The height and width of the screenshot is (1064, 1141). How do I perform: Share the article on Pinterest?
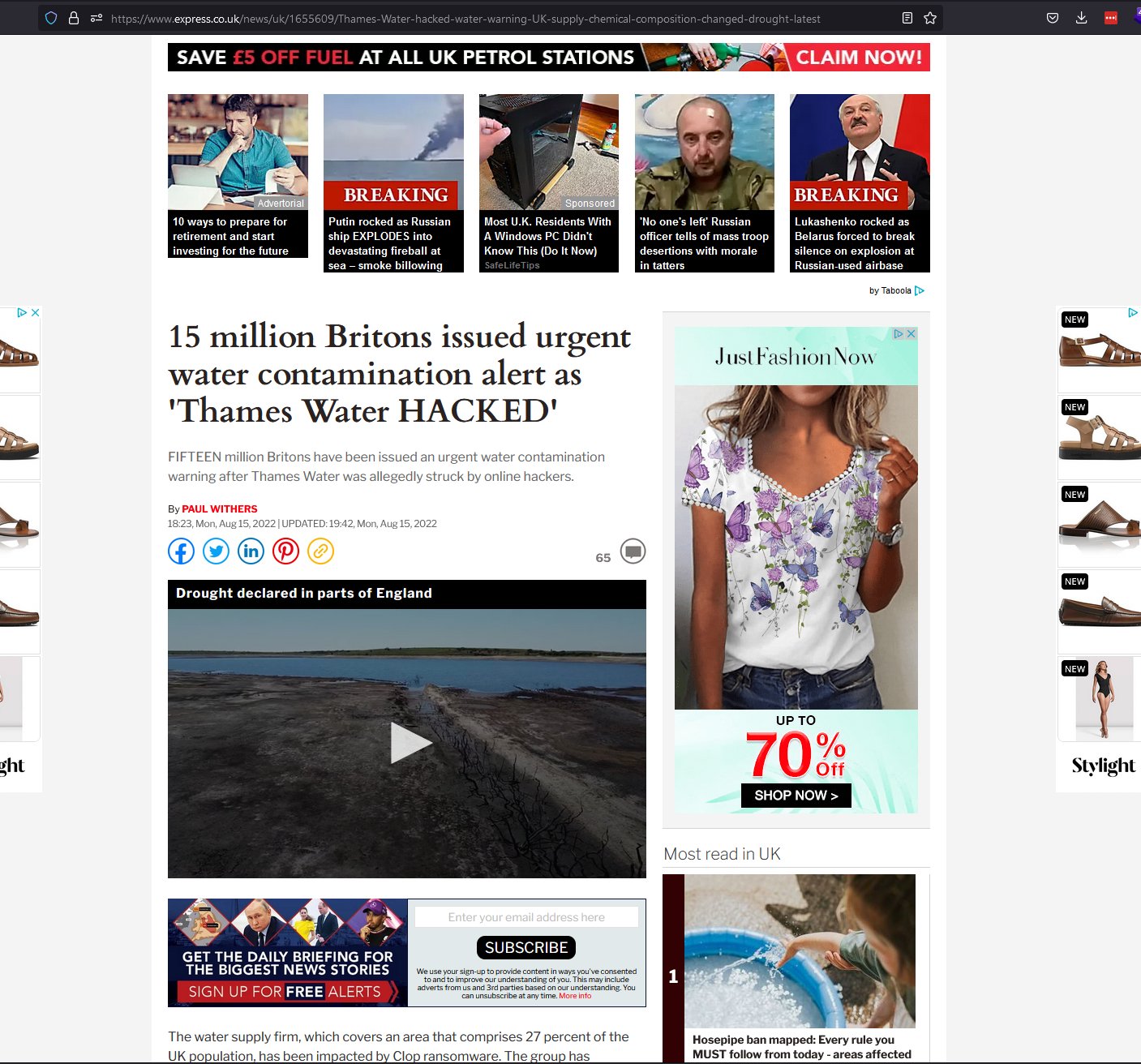[x=285, y=551]
